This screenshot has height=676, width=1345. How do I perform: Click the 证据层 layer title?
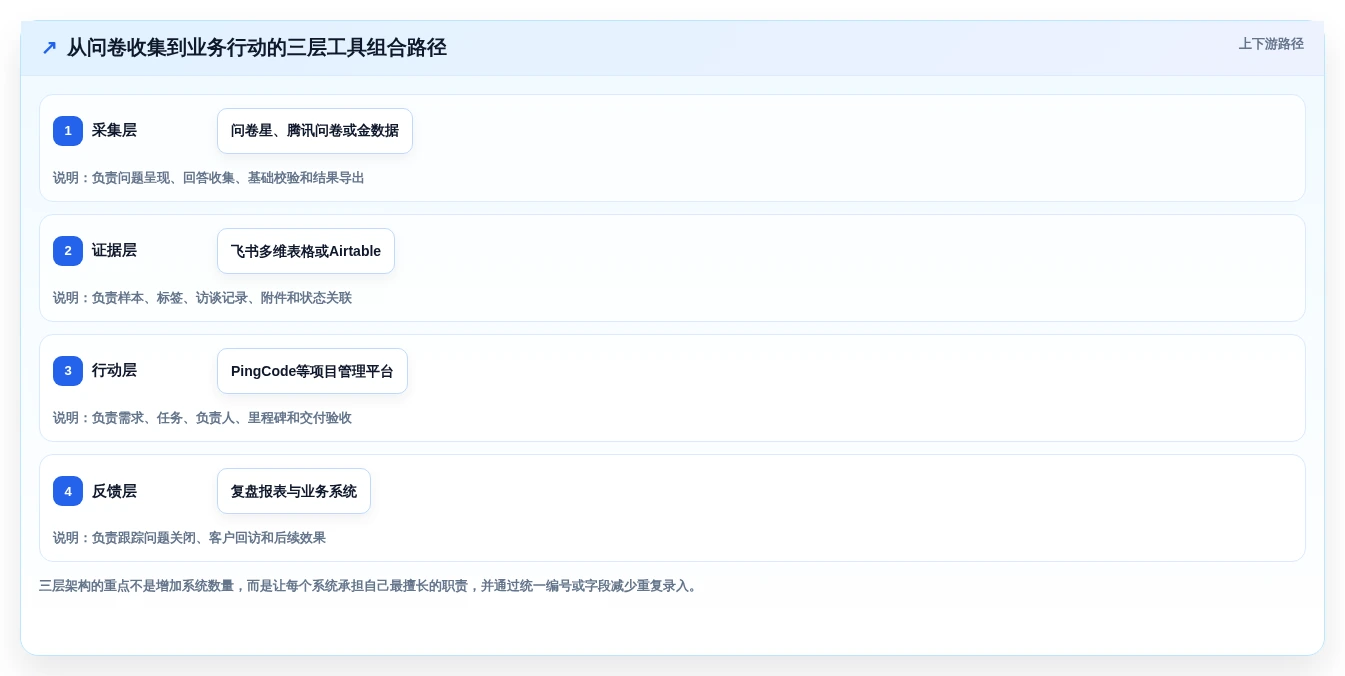click(114, 250)
